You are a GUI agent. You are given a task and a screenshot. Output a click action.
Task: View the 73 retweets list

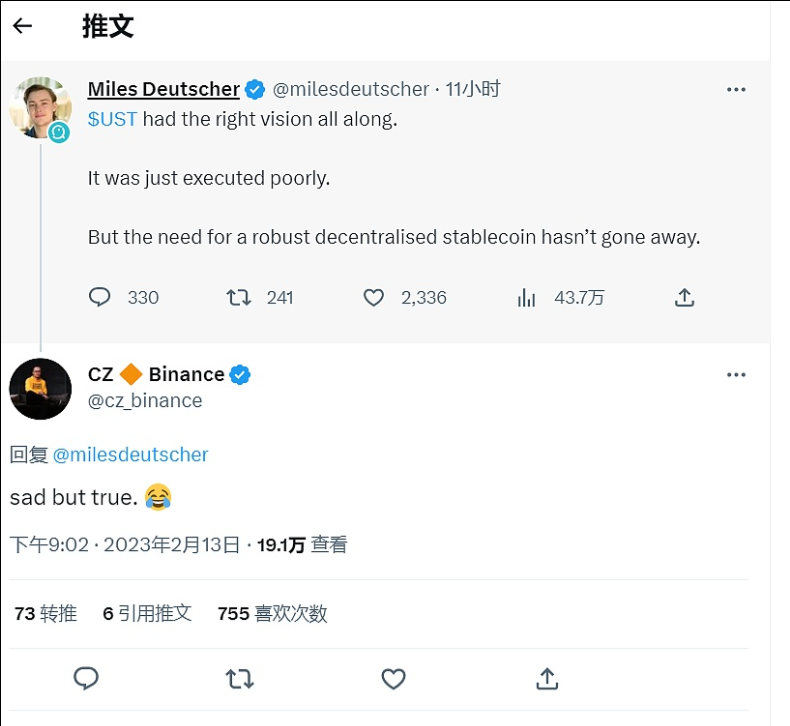pyautogui.click(x=46, y=613)
